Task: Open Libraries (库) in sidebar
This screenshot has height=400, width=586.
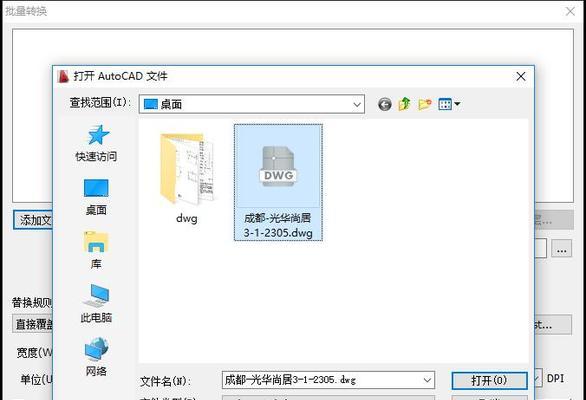Action: point(96,250)
